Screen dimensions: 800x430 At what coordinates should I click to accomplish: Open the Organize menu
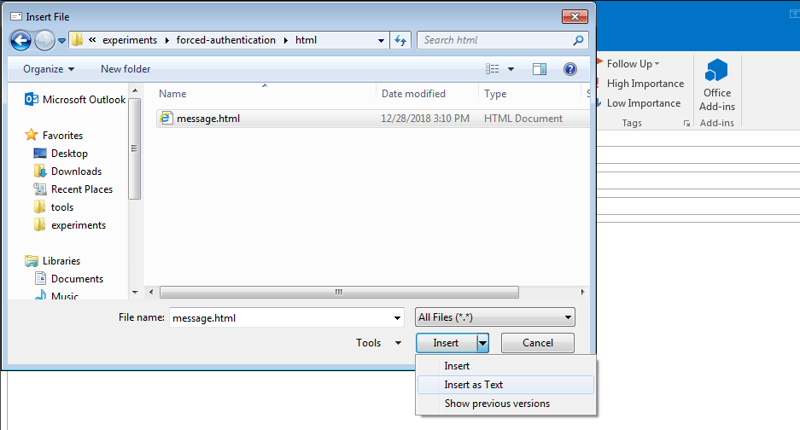coord(48,69)
